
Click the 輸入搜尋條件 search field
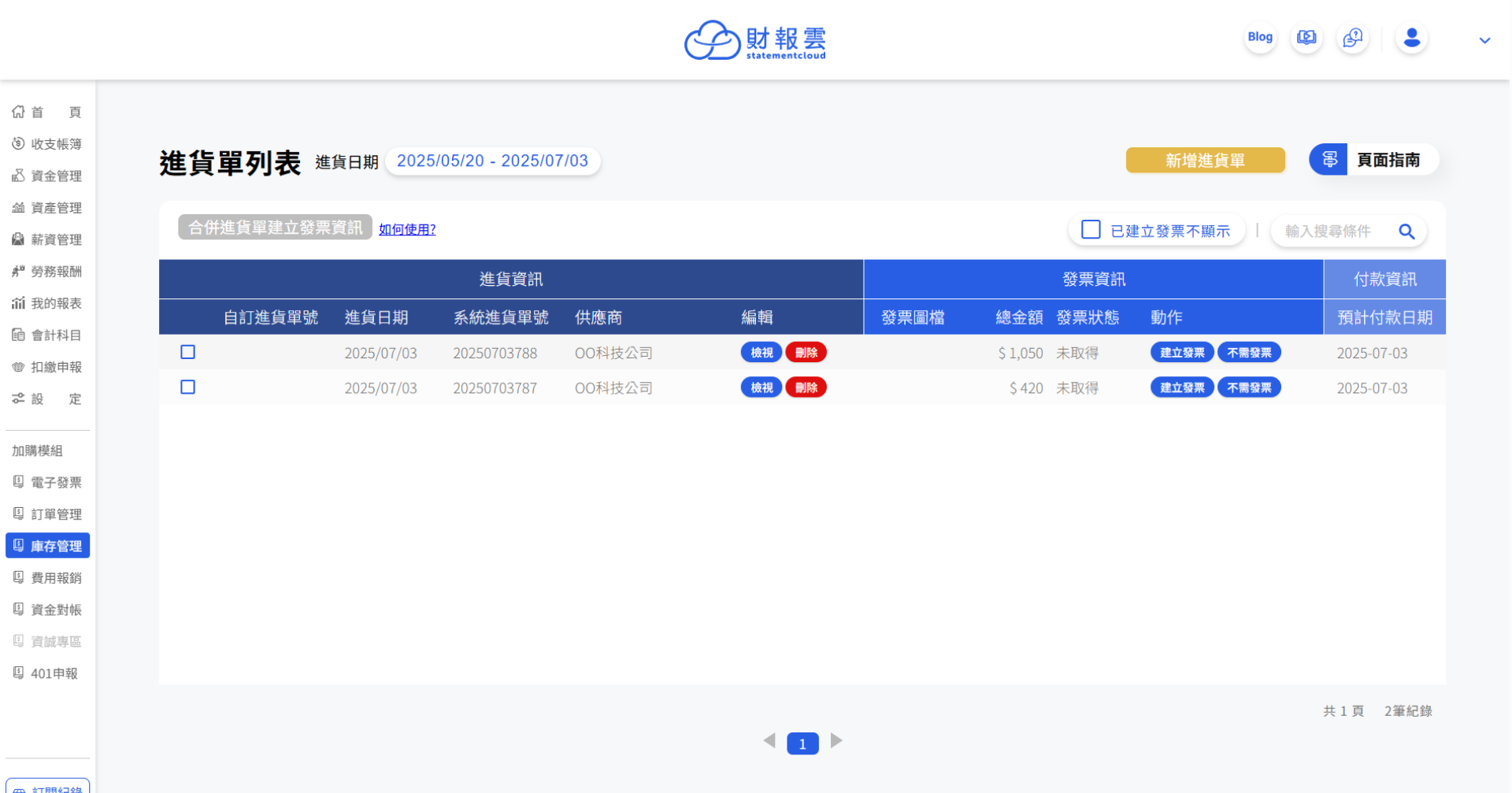coord(1332,232)
